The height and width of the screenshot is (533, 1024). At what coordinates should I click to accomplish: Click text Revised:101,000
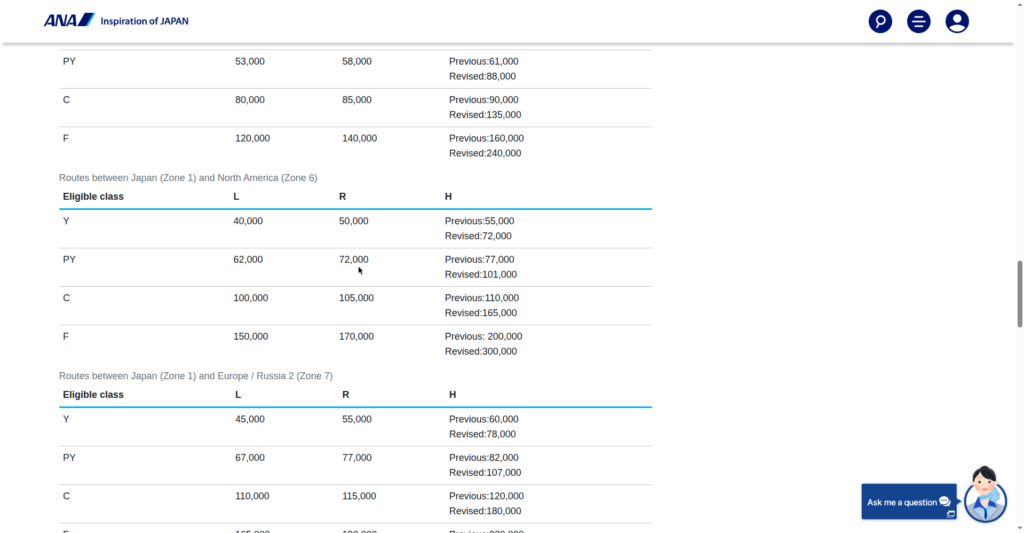click(x=481, y=274)
